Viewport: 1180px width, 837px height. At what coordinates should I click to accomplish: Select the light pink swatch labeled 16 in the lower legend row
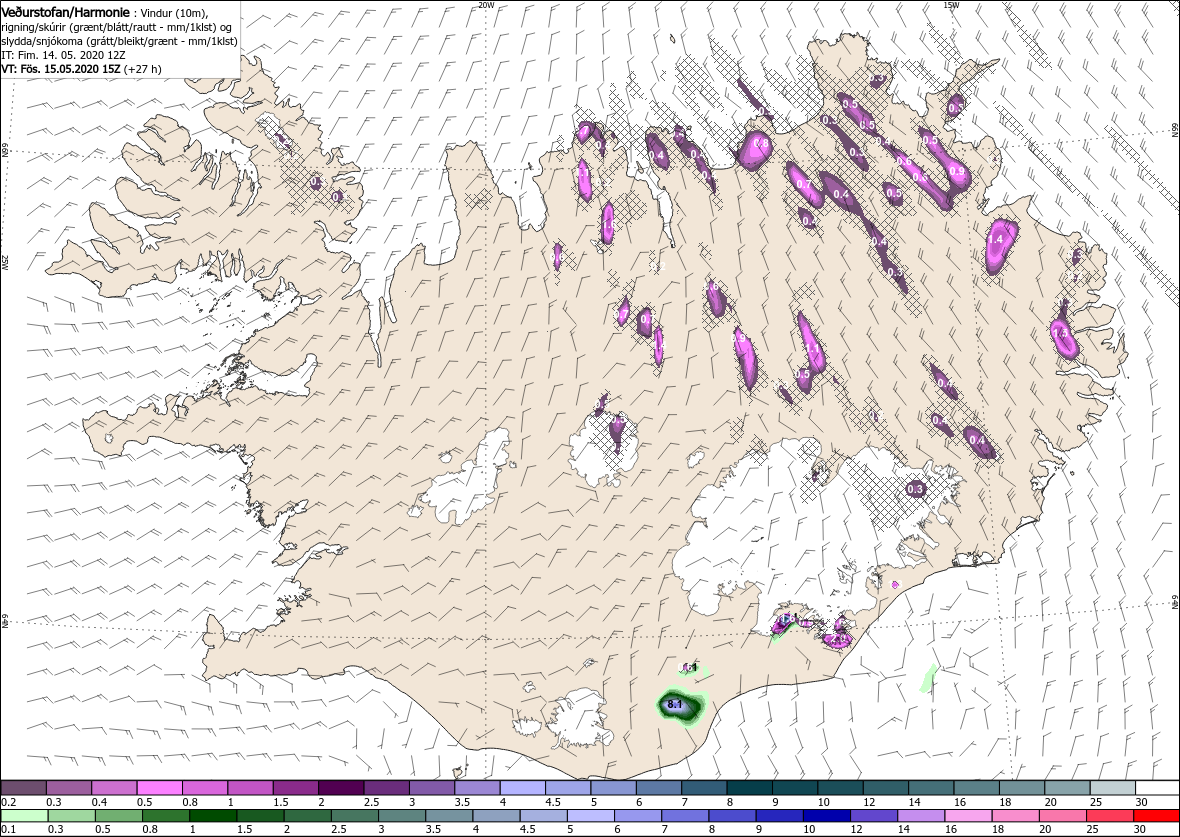[967, 816]
